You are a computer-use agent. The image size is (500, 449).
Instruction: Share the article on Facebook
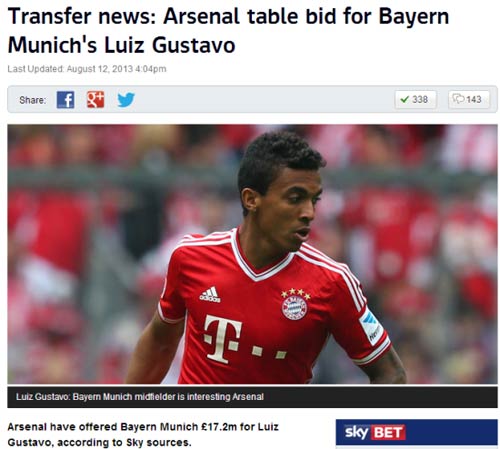pyautogui.click(x=65, y=99)
